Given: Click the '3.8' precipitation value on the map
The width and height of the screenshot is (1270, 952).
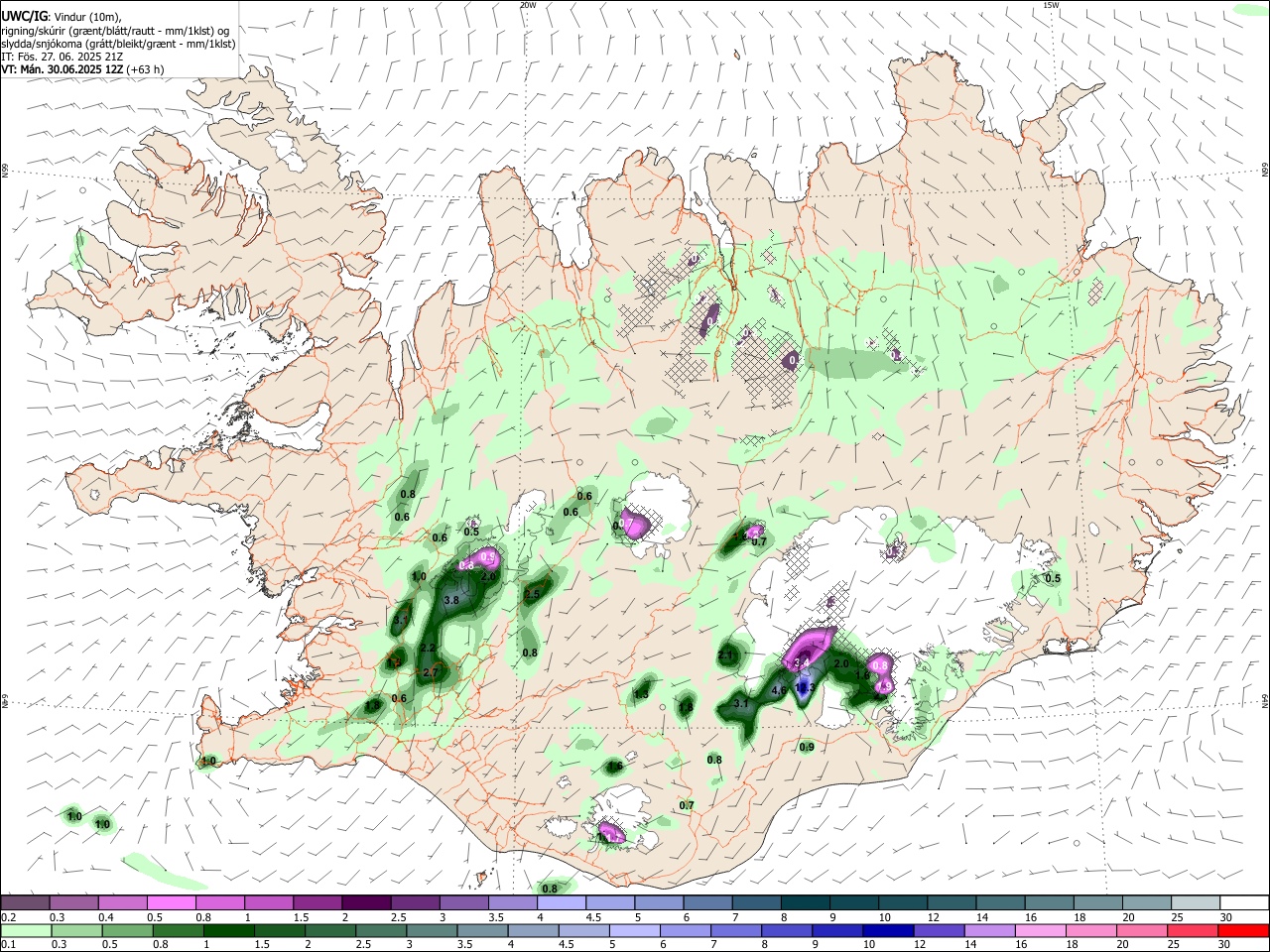Looking at the screenshot, I should click(x=451, y=600).
